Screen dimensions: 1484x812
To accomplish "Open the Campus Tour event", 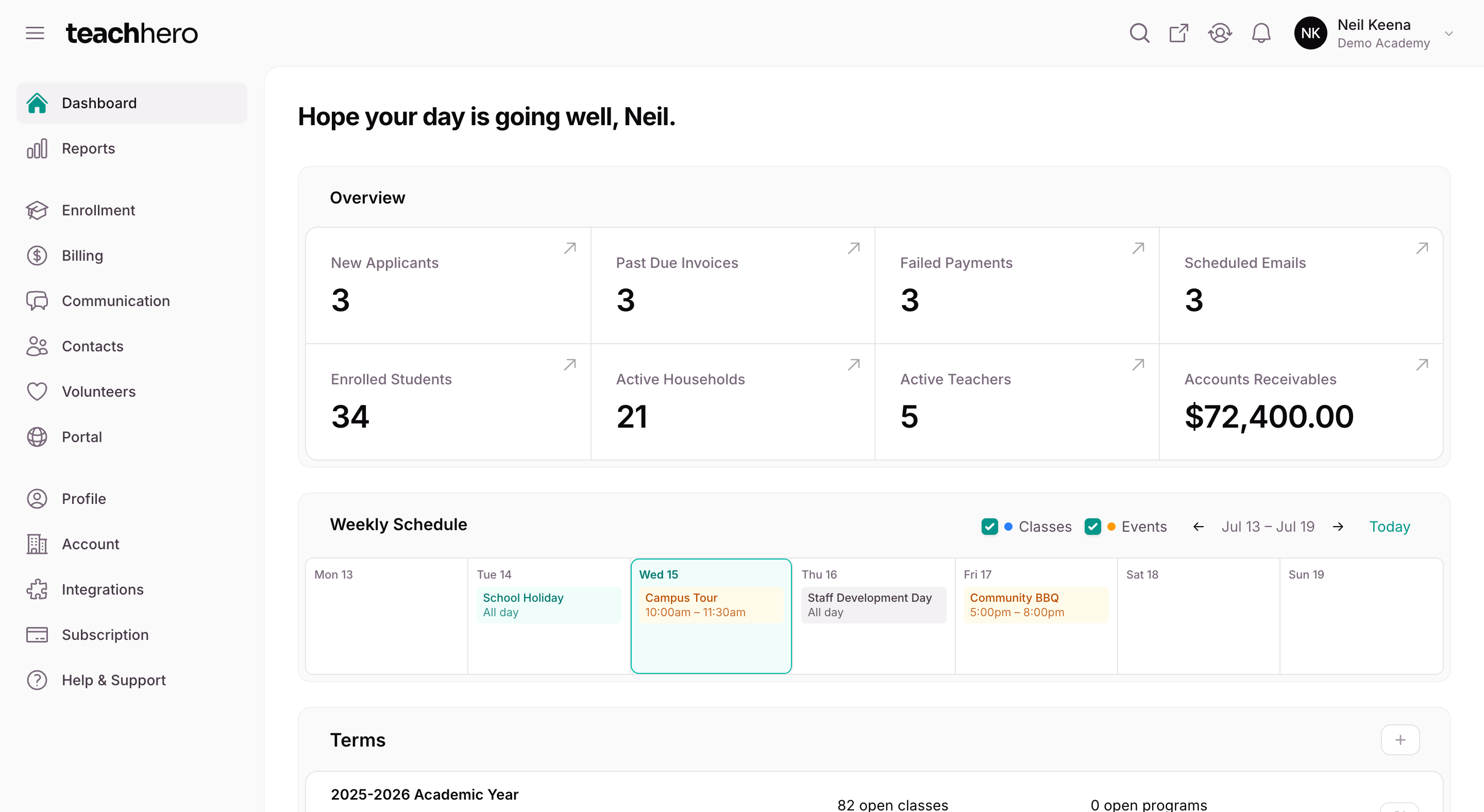I will (x=711, y=605).
